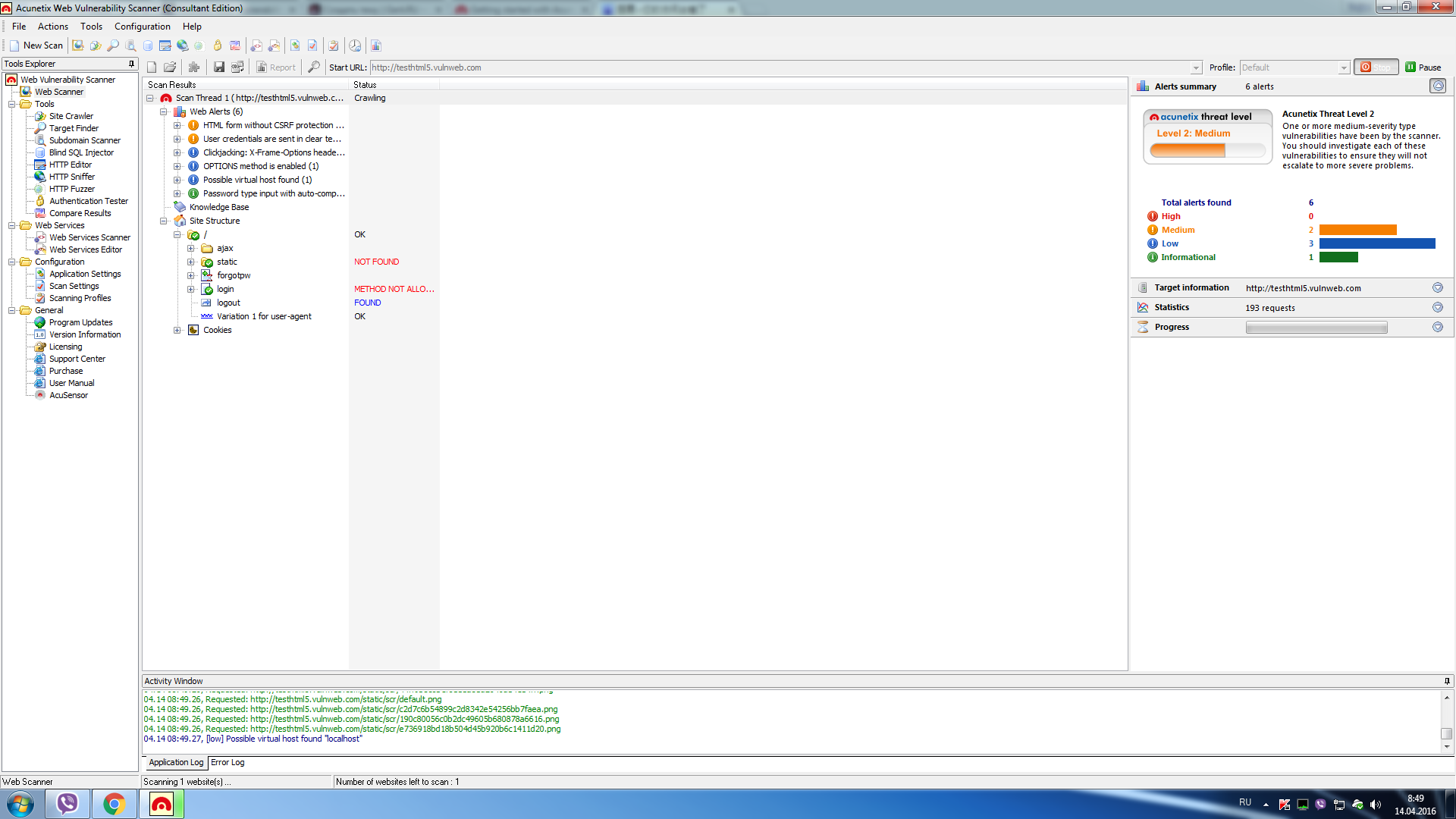Open the Web Scanner toolbar icon
The width and height of the screenshot is (1456, 819).
point(78,45)
